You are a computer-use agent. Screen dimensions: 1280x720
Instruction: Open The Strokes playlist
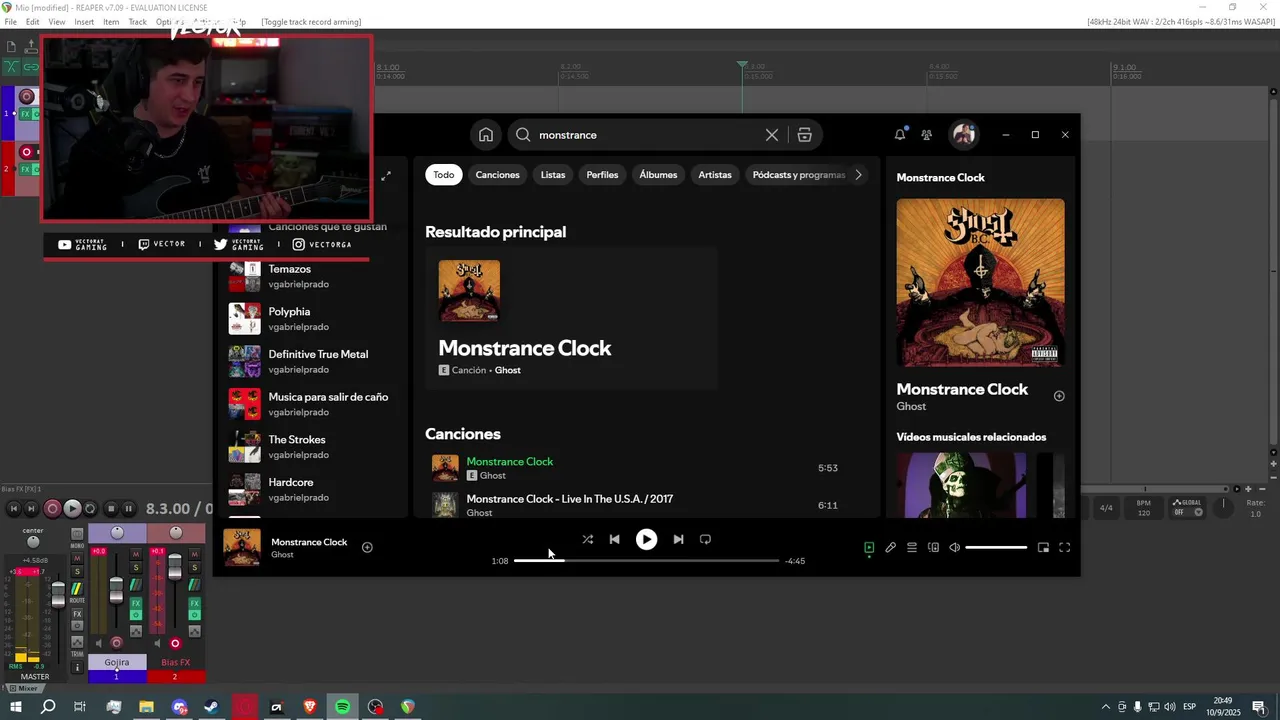(308, 446)
